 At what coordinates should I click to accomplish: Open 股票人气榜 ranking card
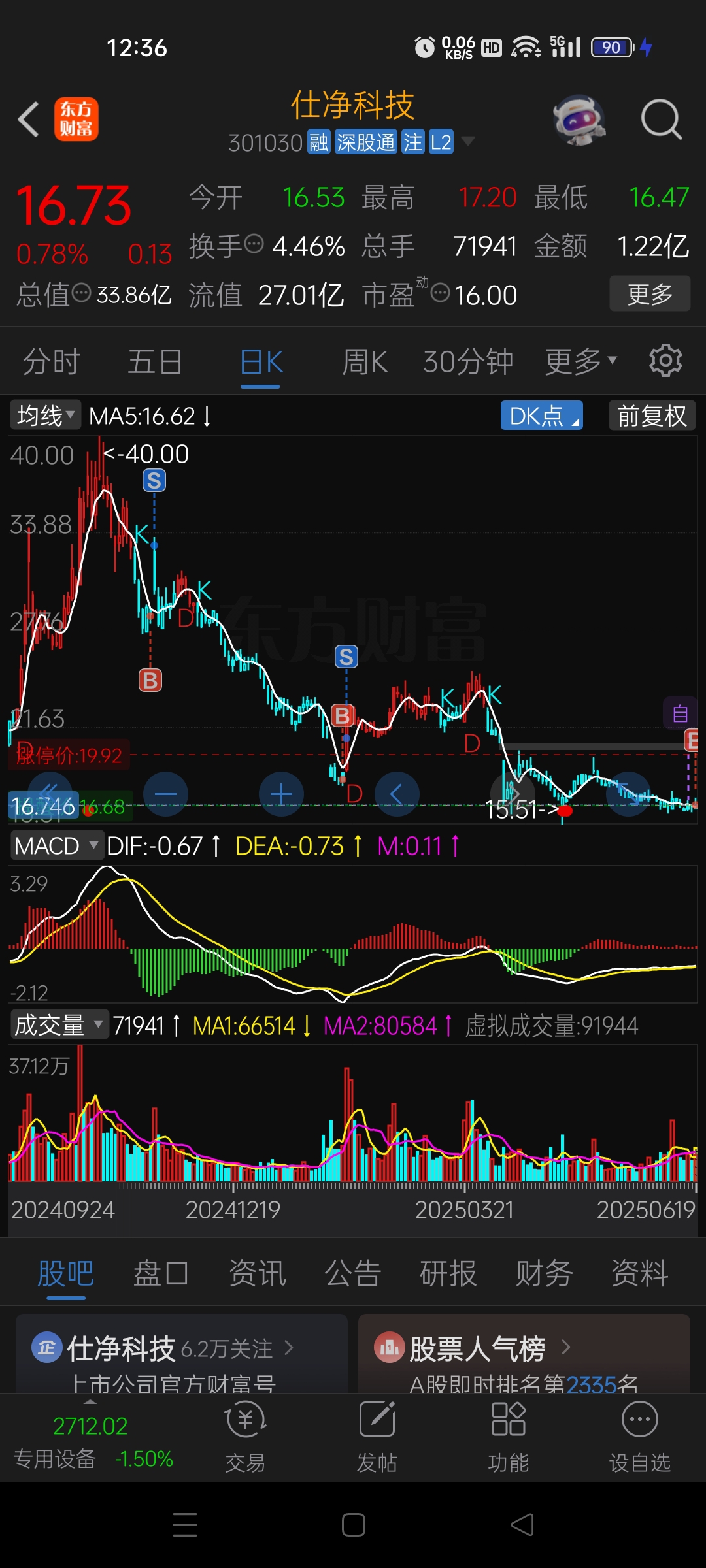(x=524, y=1354)
